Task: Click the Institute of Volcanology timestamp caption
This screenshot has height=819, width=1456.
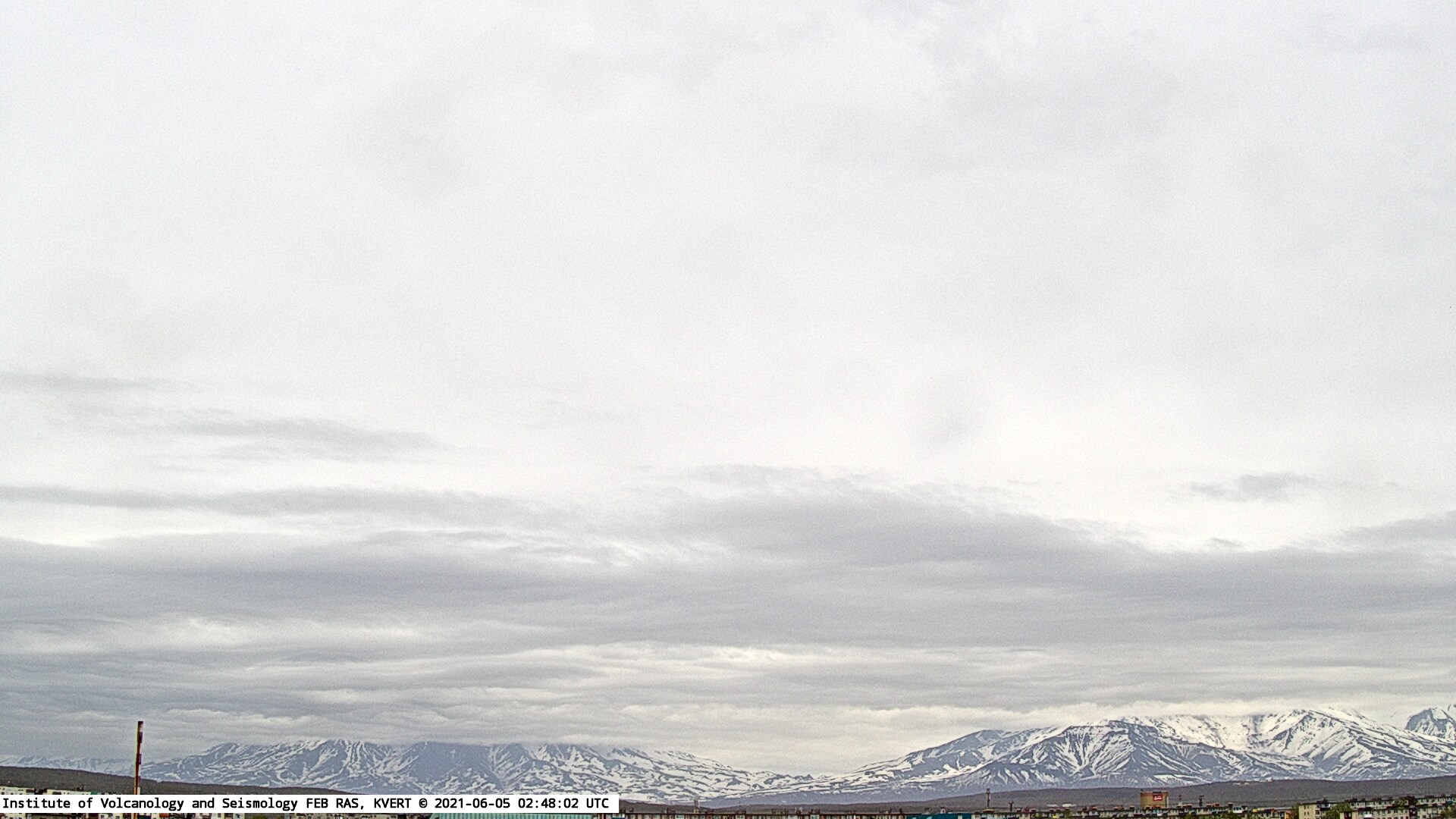Action: [309, 803]
